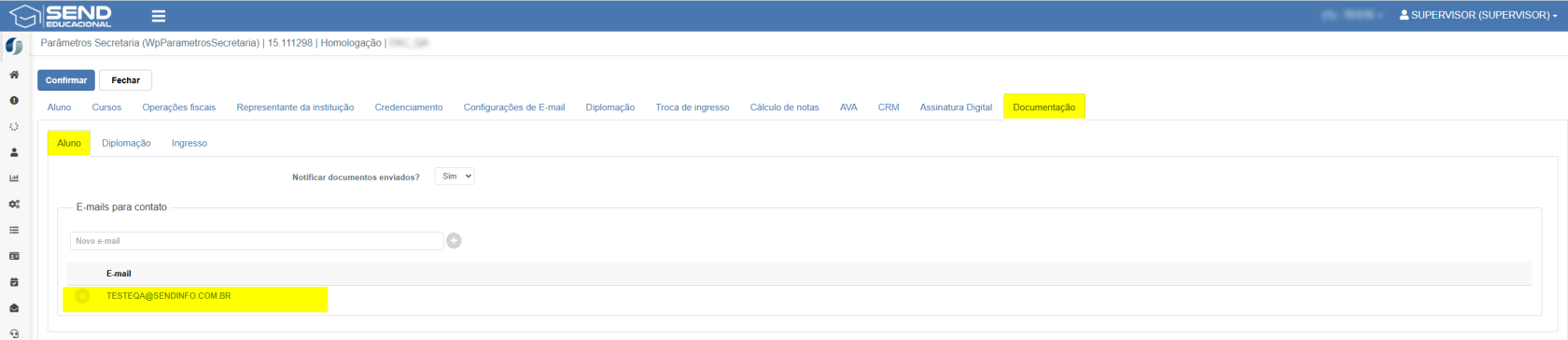This screenshot has width=1568, height=340.
Task: Click the home icon in sidebar
Action: tap(14, 75)
